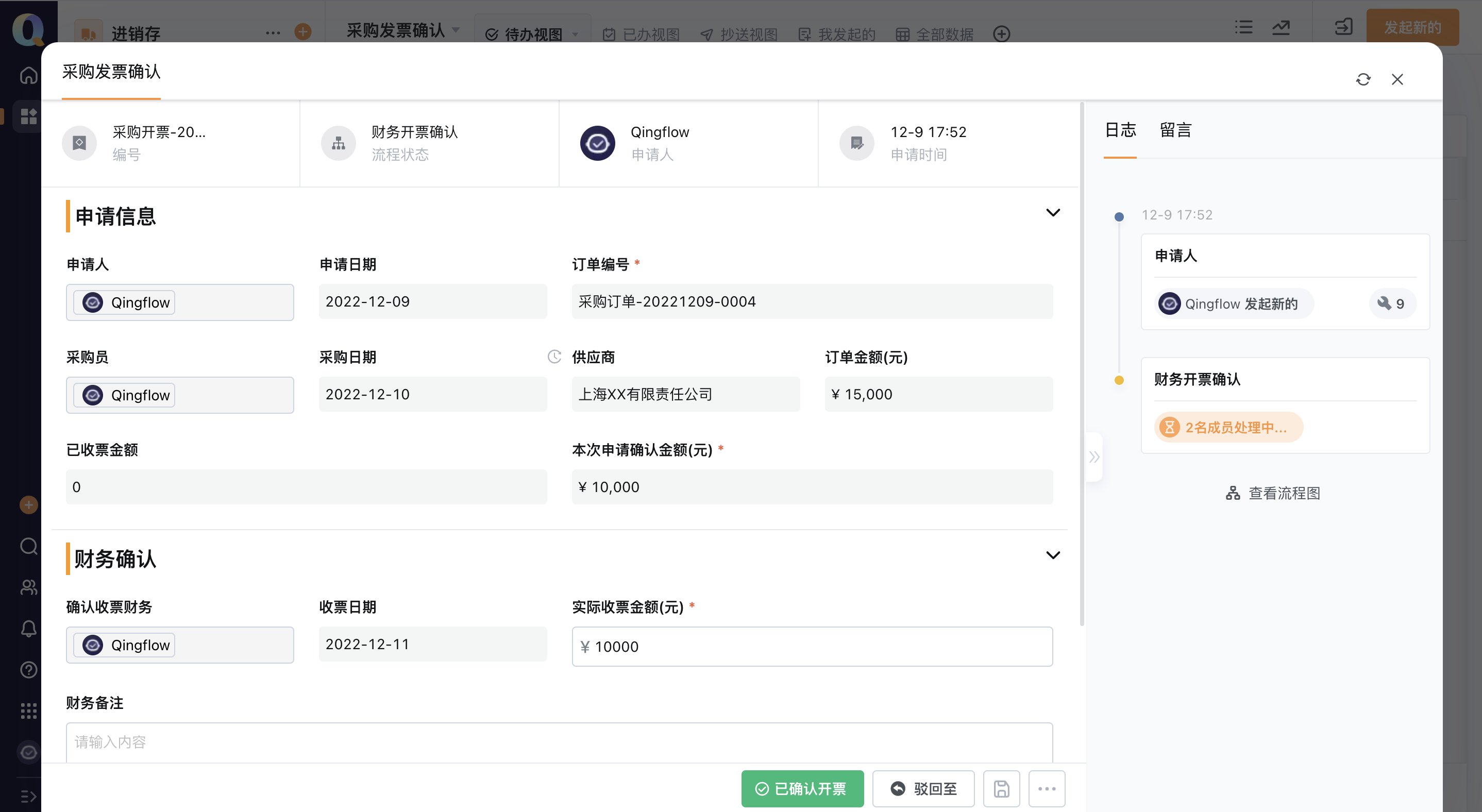Image resolution: width=1482 pixels, height=812 pixels.
Task: Open notifications bell in left sidebar
Action: point(29,629)
